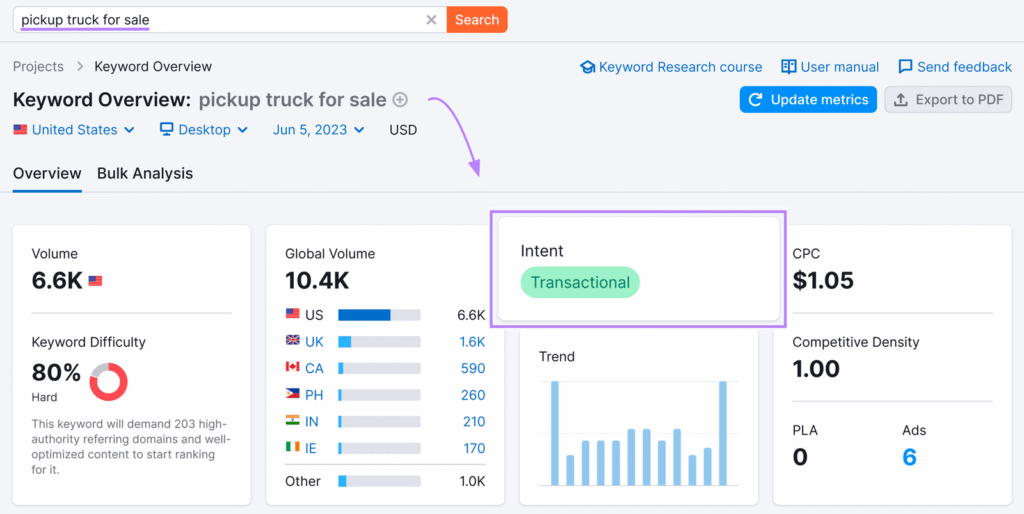Open the Jun 5, 2023 date dropdown
Screen dimensions: 1024x514
pos(318,130)
